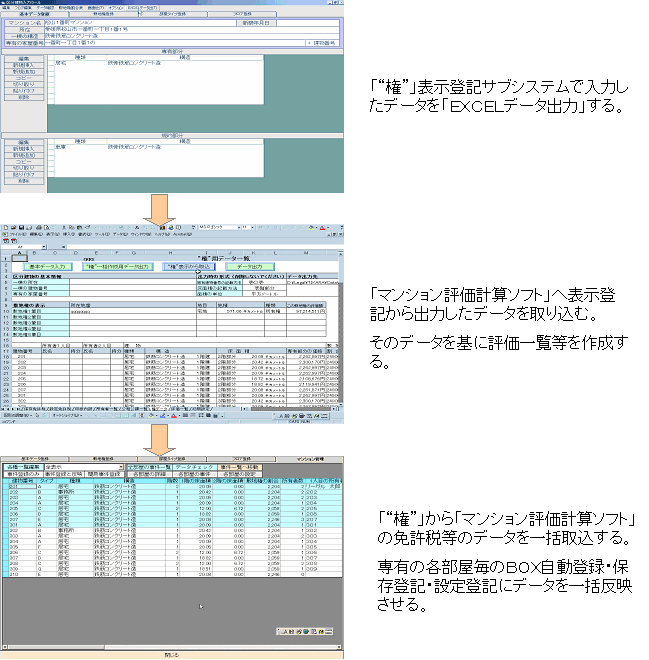Click "権"一括作成用データ出力 button in Excel sheet

117,267
